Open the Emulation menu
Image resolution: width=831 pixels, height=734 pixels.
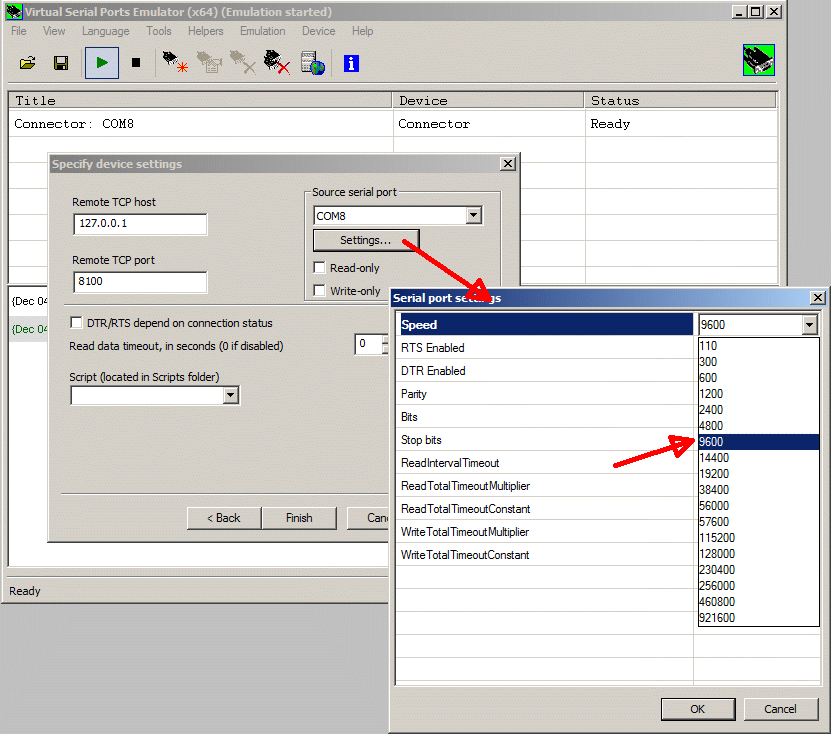pos(262,31)
